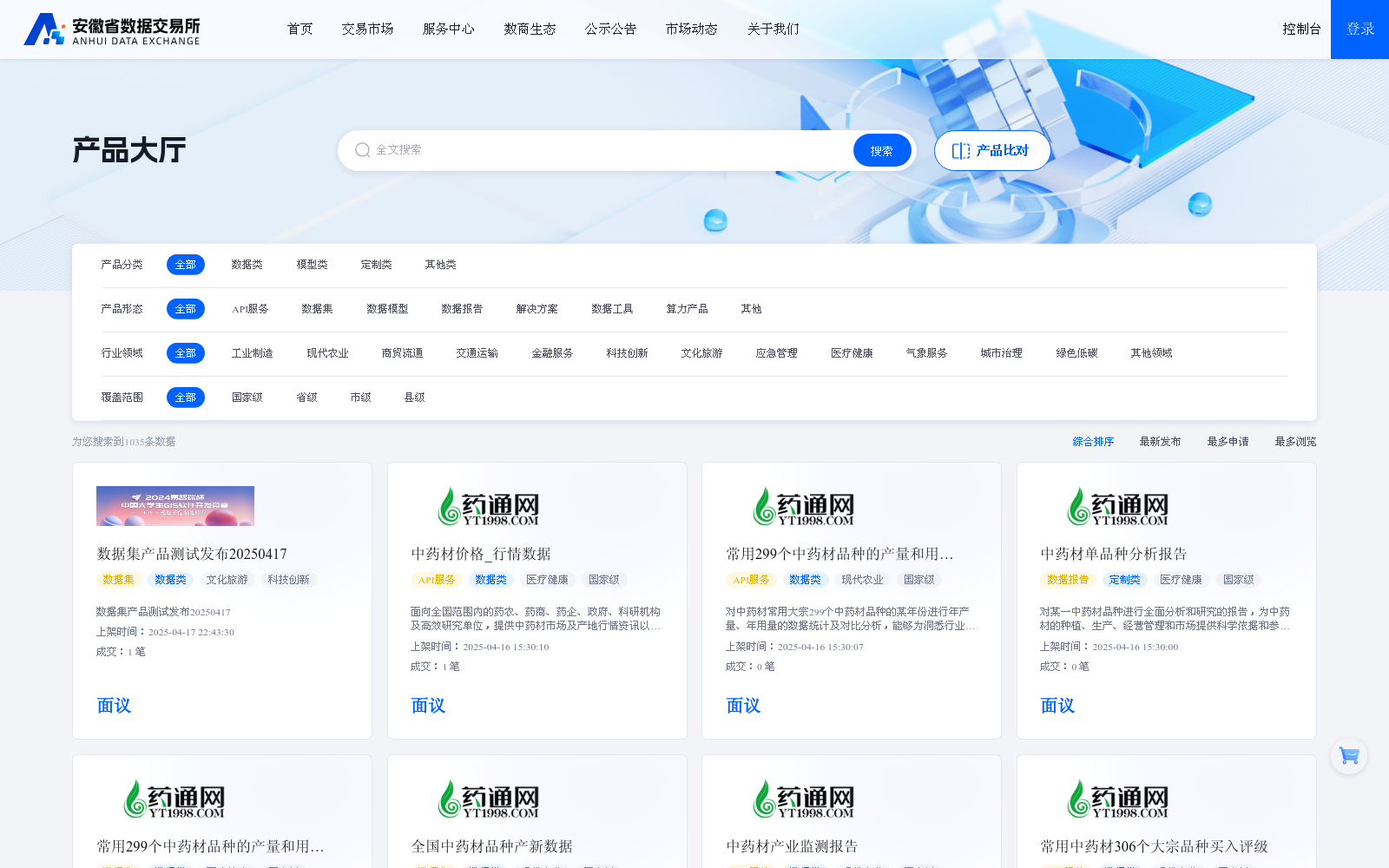Image resolution: width=1389 pixels, height=868 pixels.
Task: Filter industry by 文化旅游
Action: pyautogui.click(x=701, y=353)
